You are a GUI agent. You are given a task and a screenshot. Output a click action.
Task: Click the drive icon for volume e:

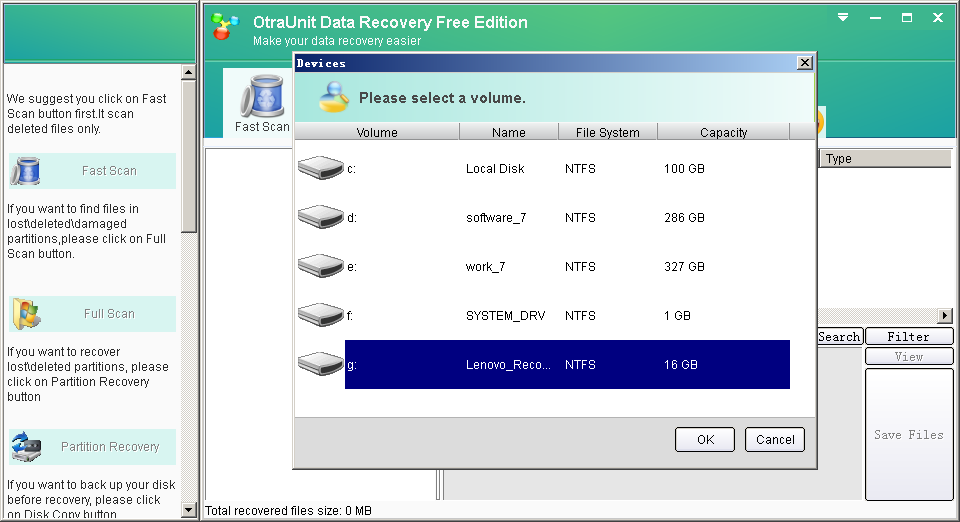pos(321,266)
